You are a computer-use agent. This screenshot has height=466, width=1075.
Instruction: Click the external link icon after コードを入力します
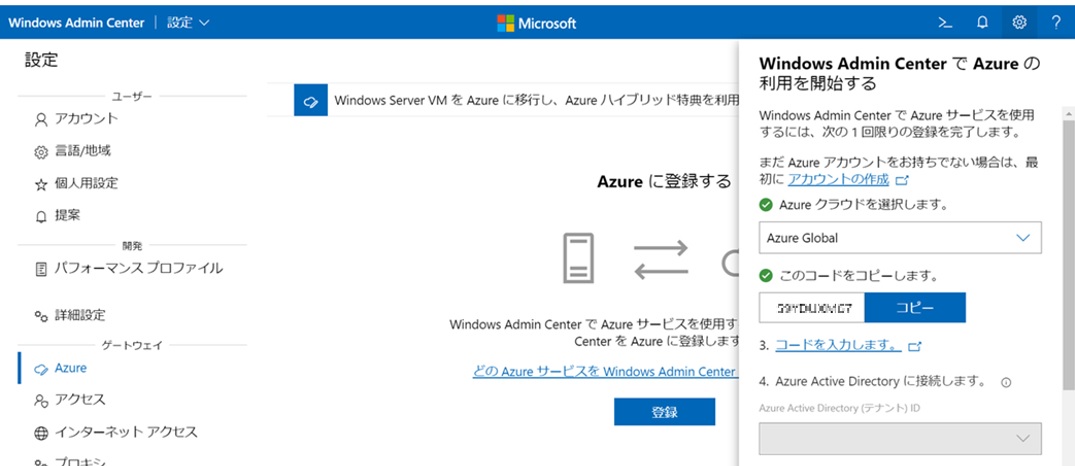[914, 346]
